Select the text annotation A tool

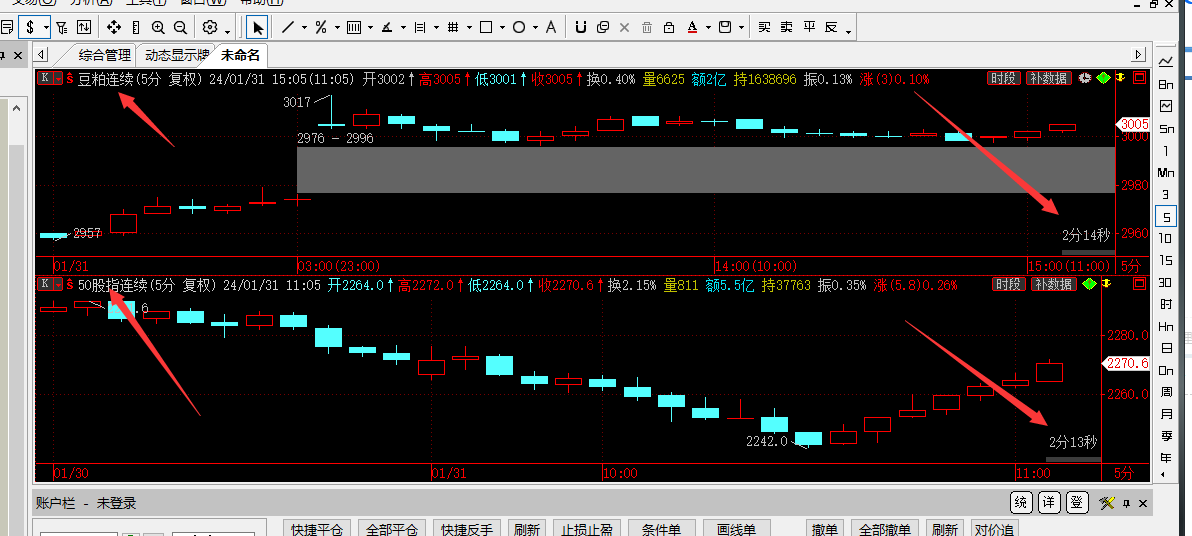pyautogui.click(x=551, y=28)
